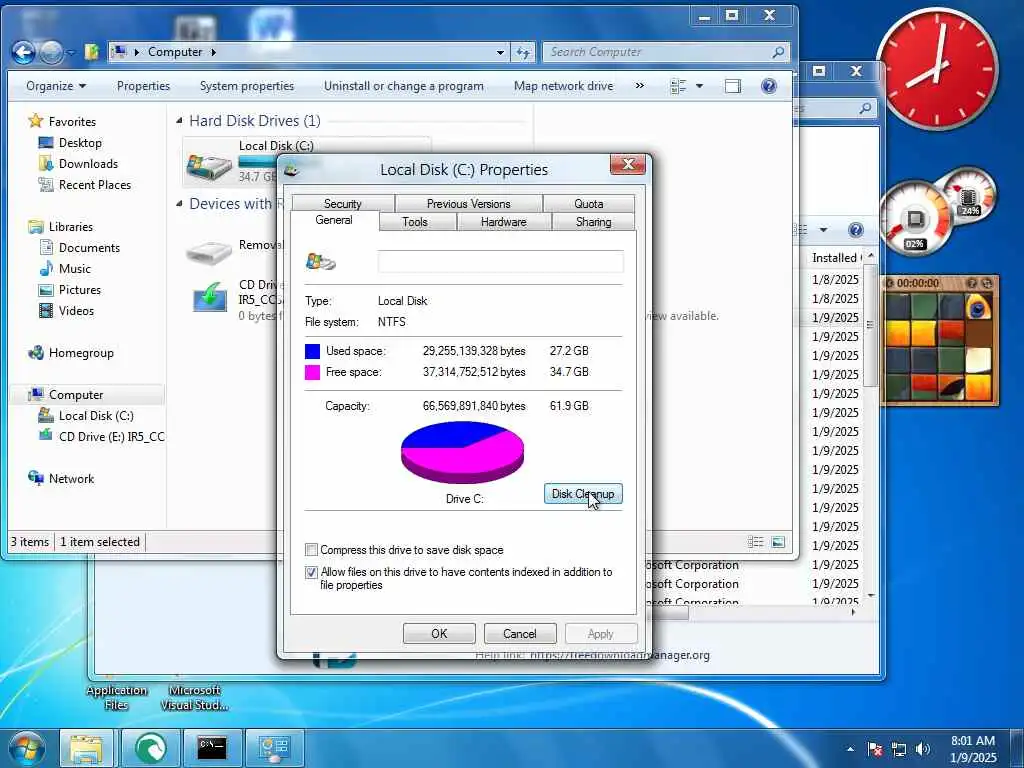Click the drive label input field
1024x768 pixels.
tap(500, 262)
